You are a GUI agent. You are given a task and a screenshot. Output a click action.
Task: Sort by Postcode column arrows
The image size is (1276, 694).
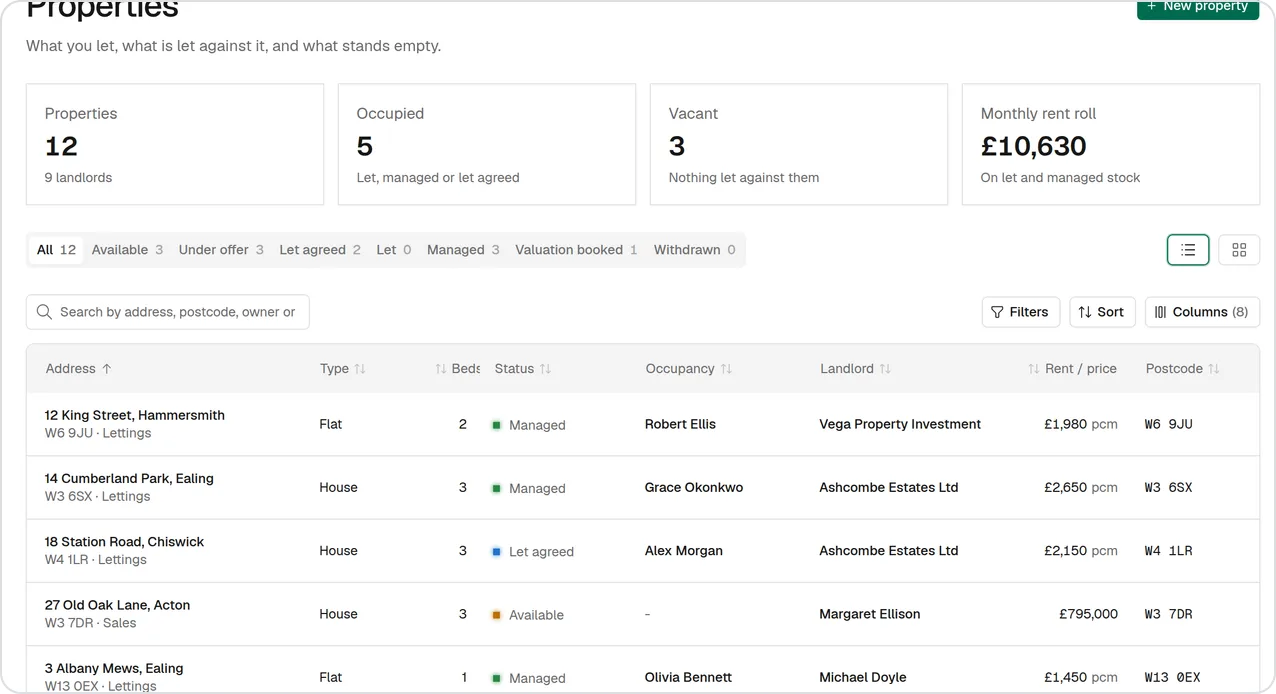tap(1214, 369)
